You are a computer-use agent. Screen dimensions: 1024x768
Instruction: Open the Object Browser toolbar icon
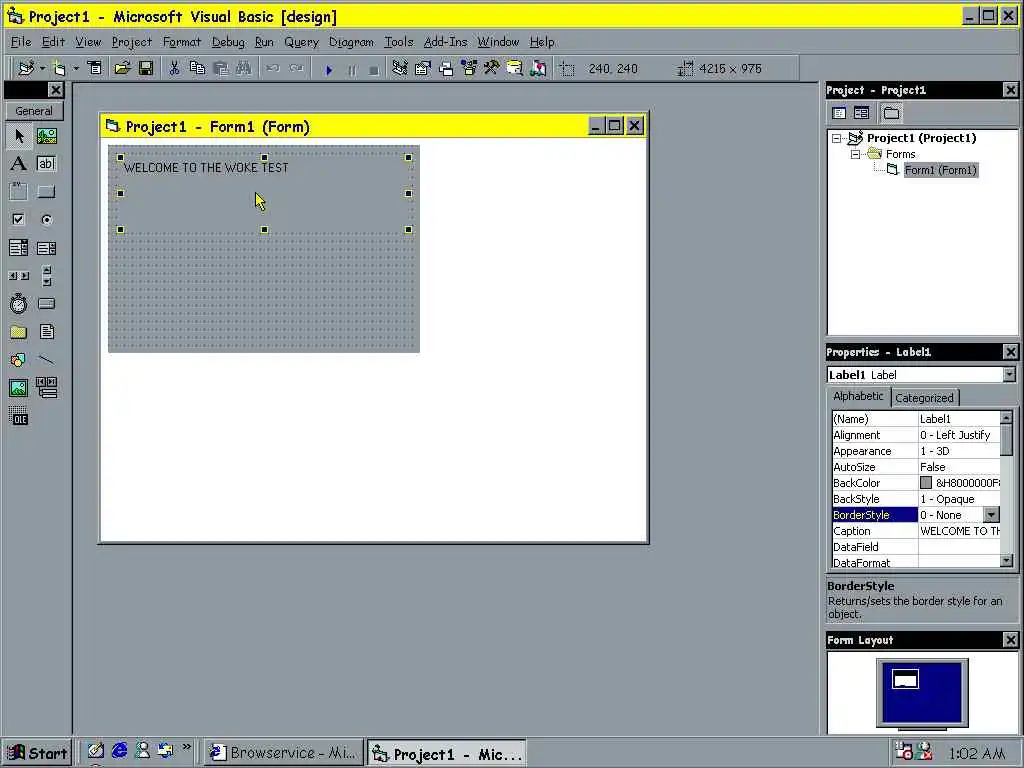click(x=469, y=68)
